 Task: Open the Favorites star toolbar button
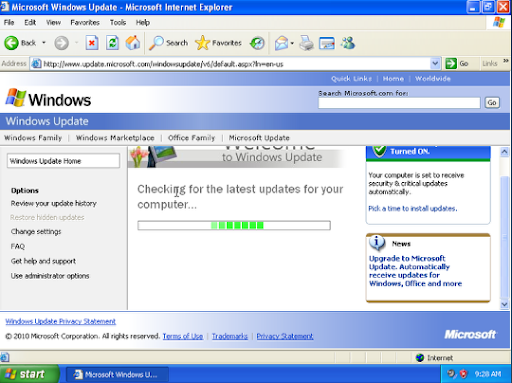218,43
